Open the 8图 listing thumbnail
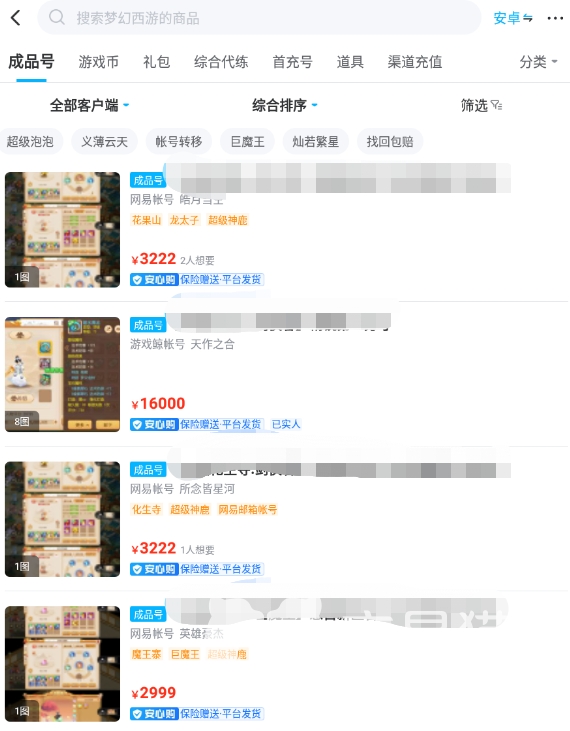570x731 pixels. pyautogui.click(x=62, y=374)
